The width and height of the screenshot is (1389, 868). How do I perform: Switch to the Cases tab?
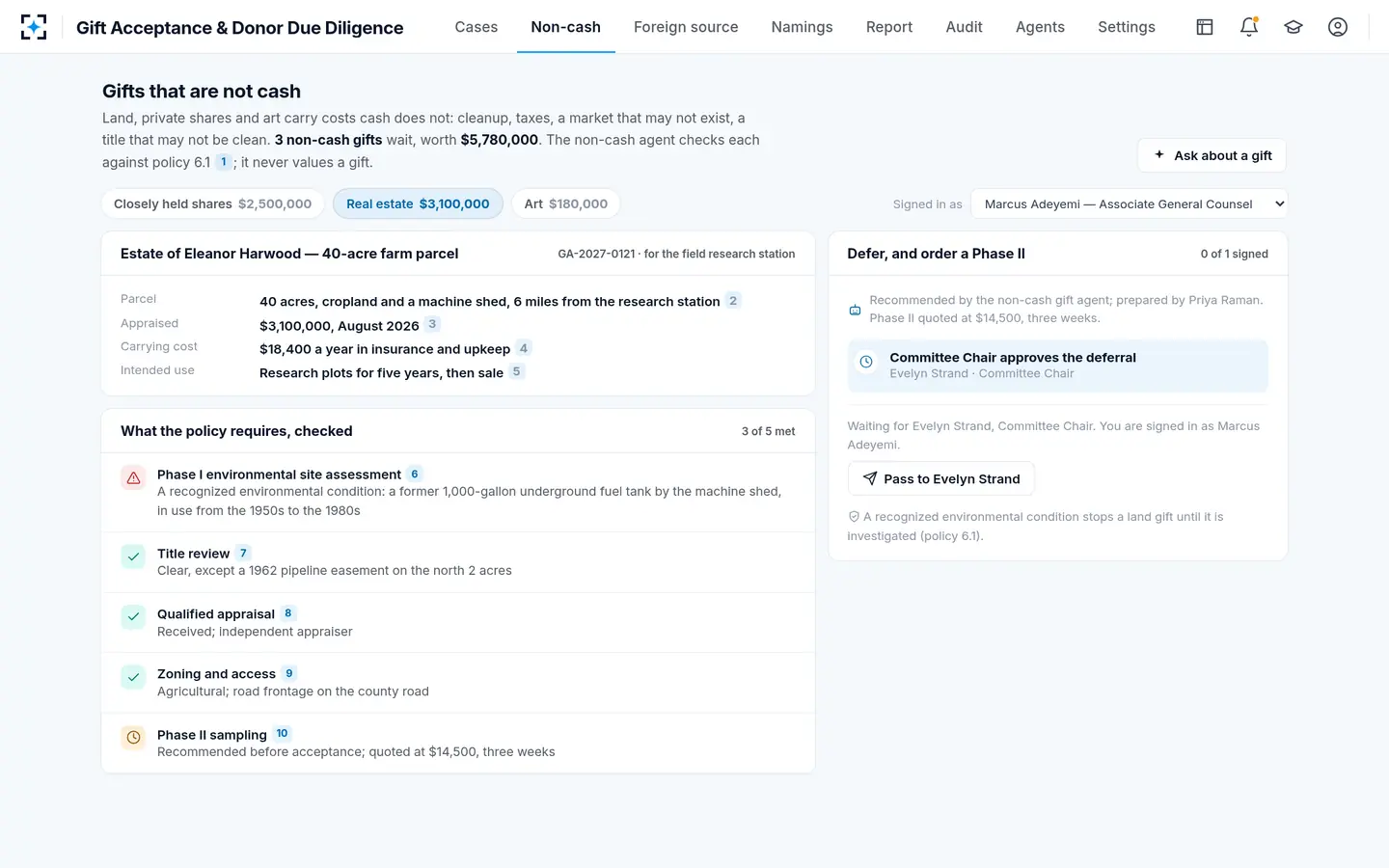coord(477,27)
